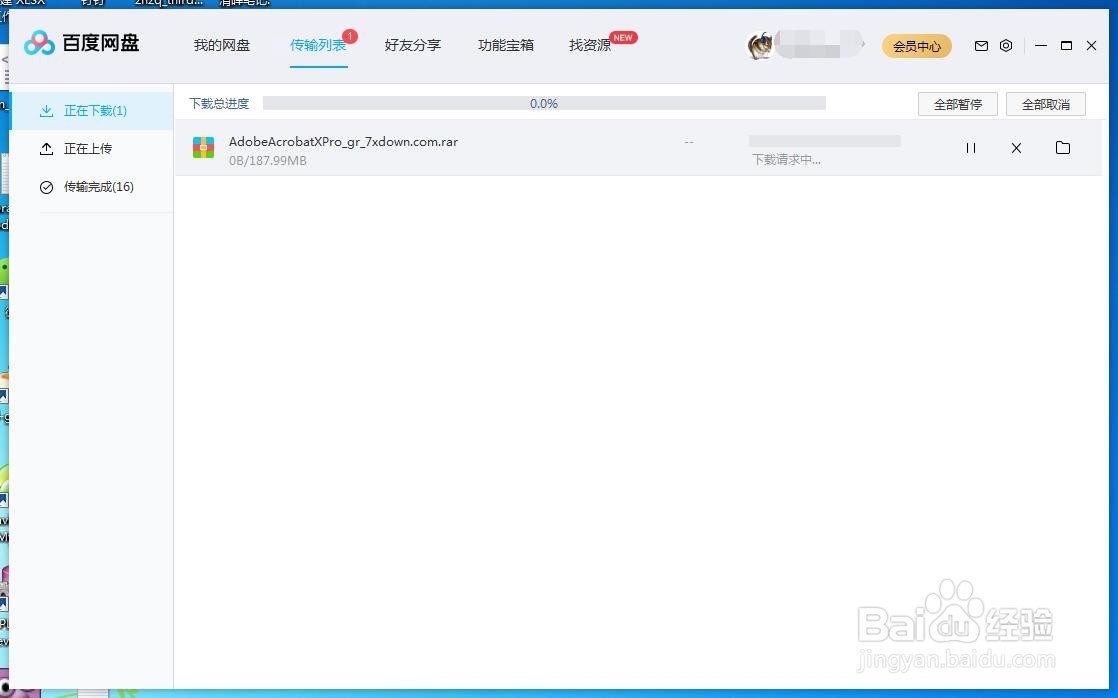Click the RAR file thumbnail icon
This screenshot has height=698, width=1118.
[203, 147]
